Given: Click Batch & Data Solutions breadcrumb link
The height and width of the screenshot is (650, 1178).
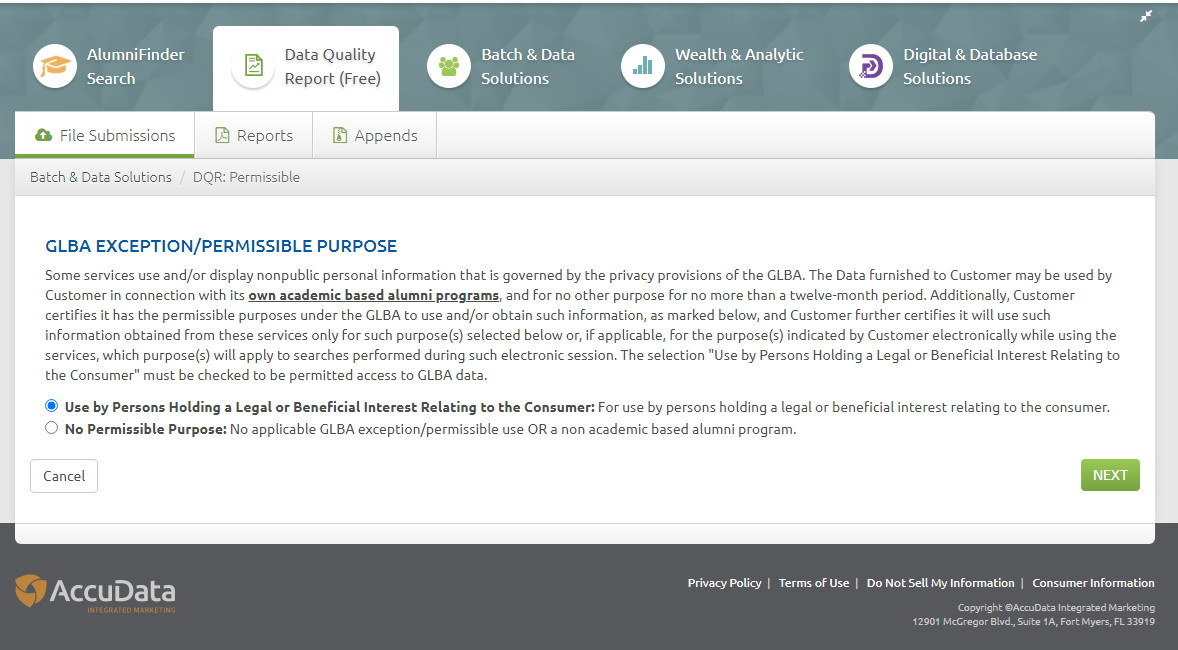Looking at the screenshot, I should (x=101, y=177).
